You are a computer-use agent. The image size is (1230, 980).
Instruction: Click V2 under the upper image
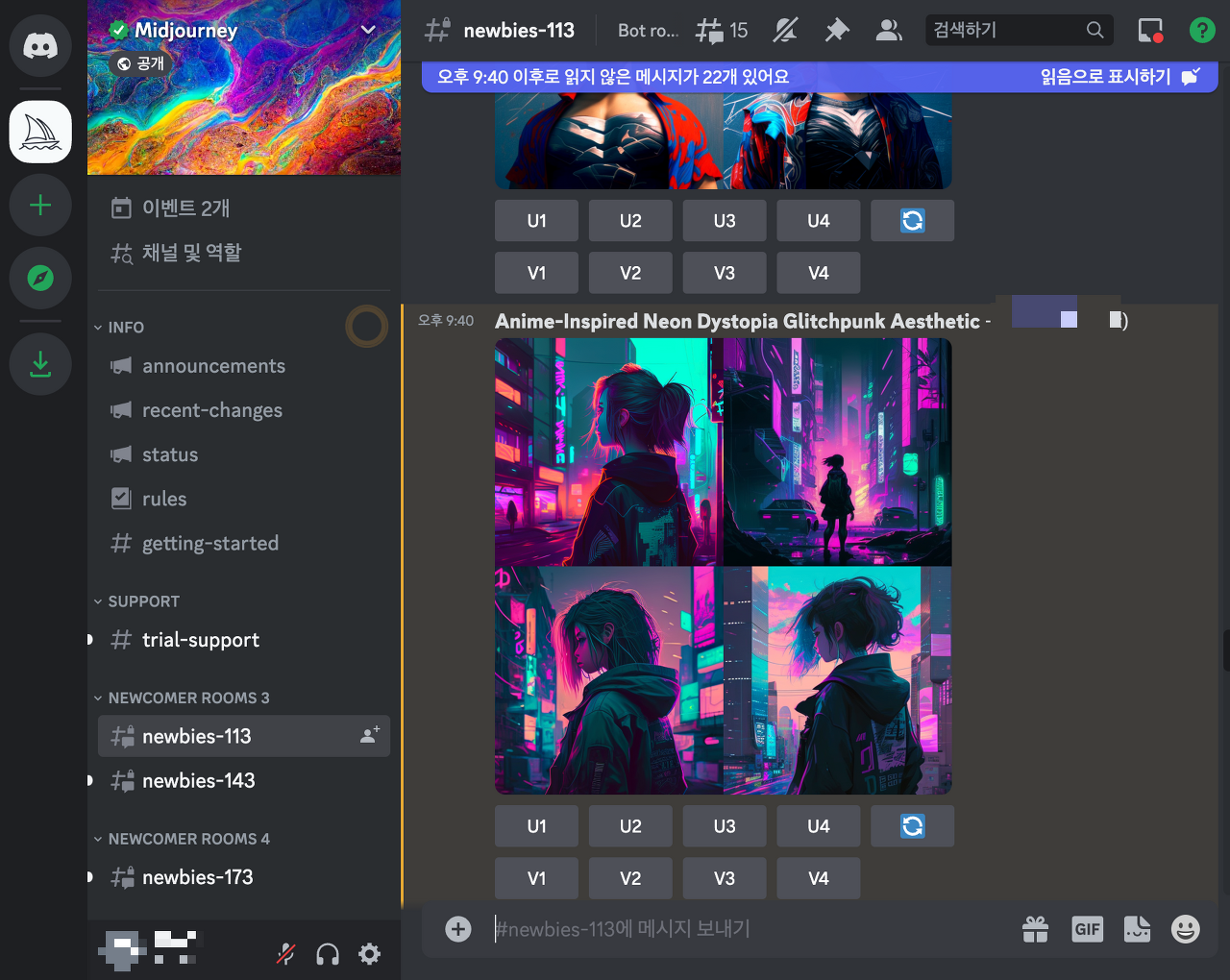pyautogui.click(x=630, y=273)
